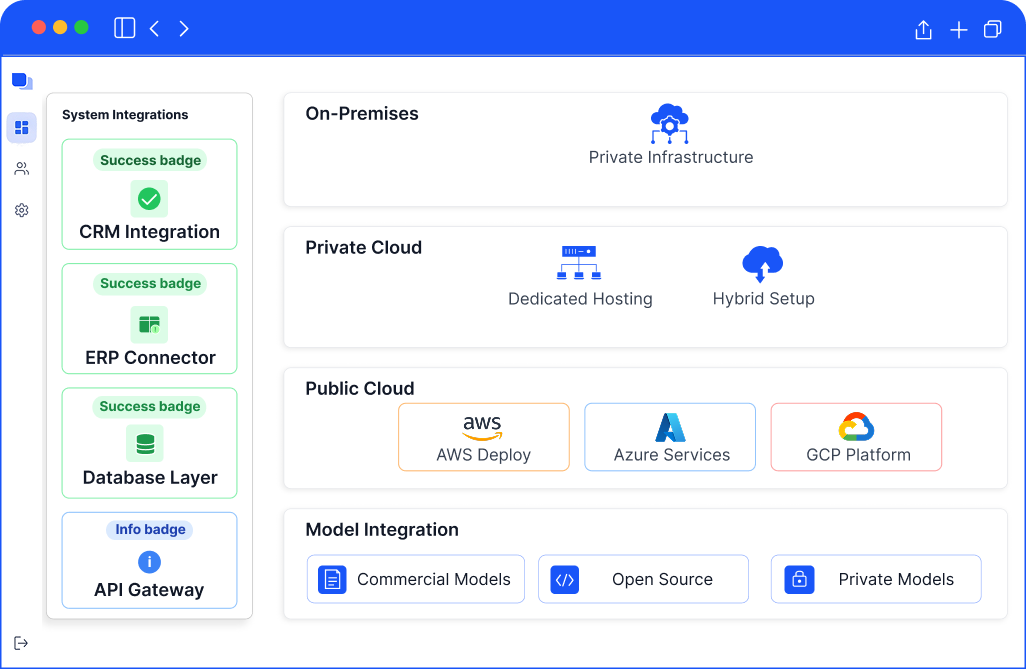Click the Model Integration heading
Image resolution: width=1026 pixels, height=669 pixels.
(x=382, y=530)
